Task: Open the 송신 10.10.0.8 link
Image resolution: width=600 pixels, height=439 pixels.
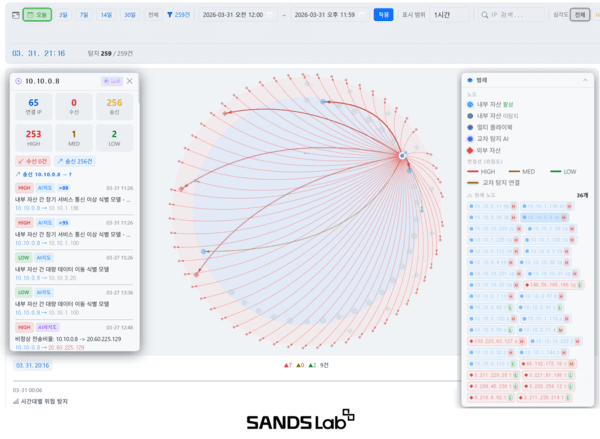Action: click(46, 173)
